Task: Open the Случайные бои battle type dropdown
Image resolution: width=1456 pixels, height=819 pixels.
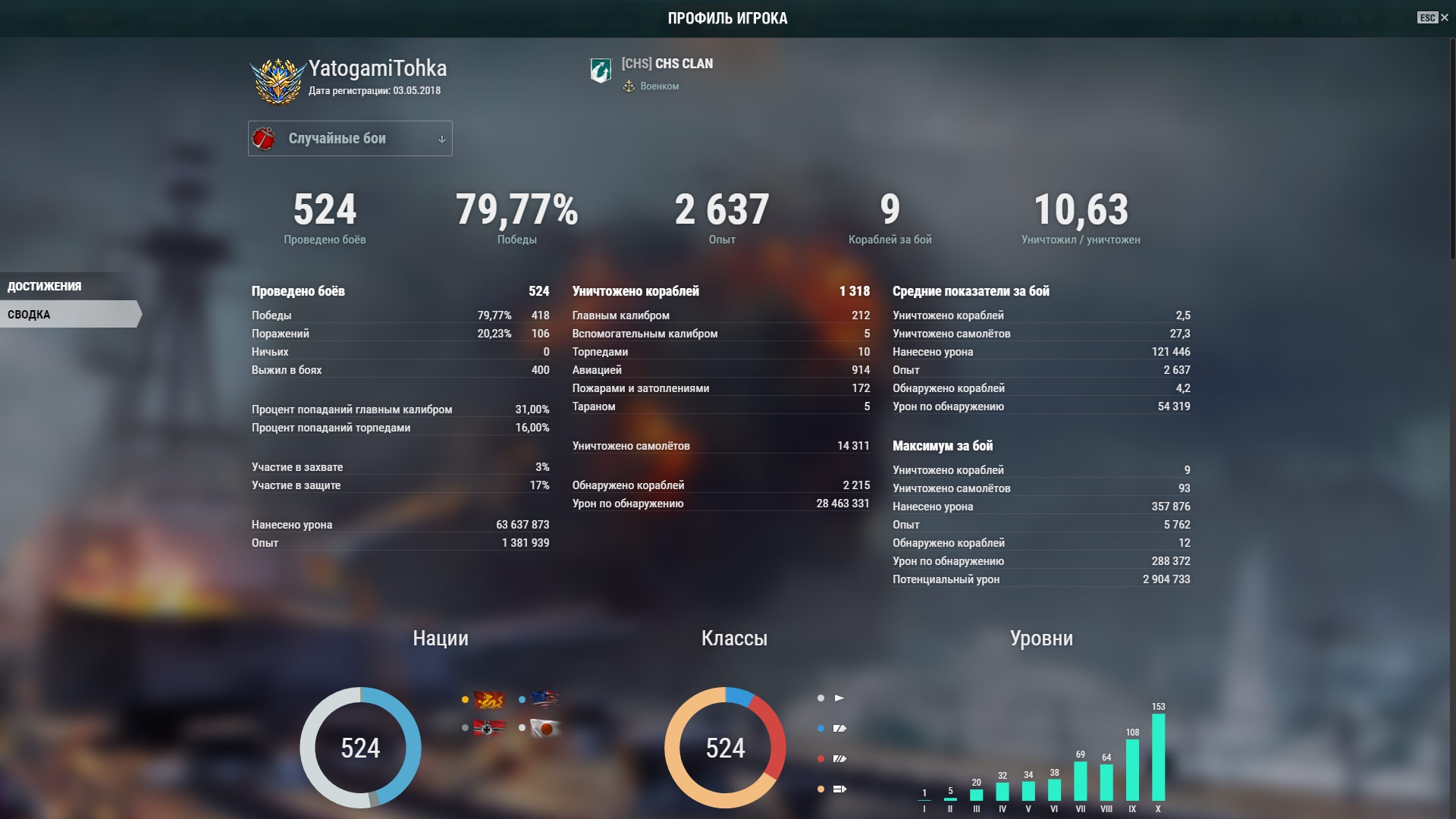Action: (x=350, y=138)
